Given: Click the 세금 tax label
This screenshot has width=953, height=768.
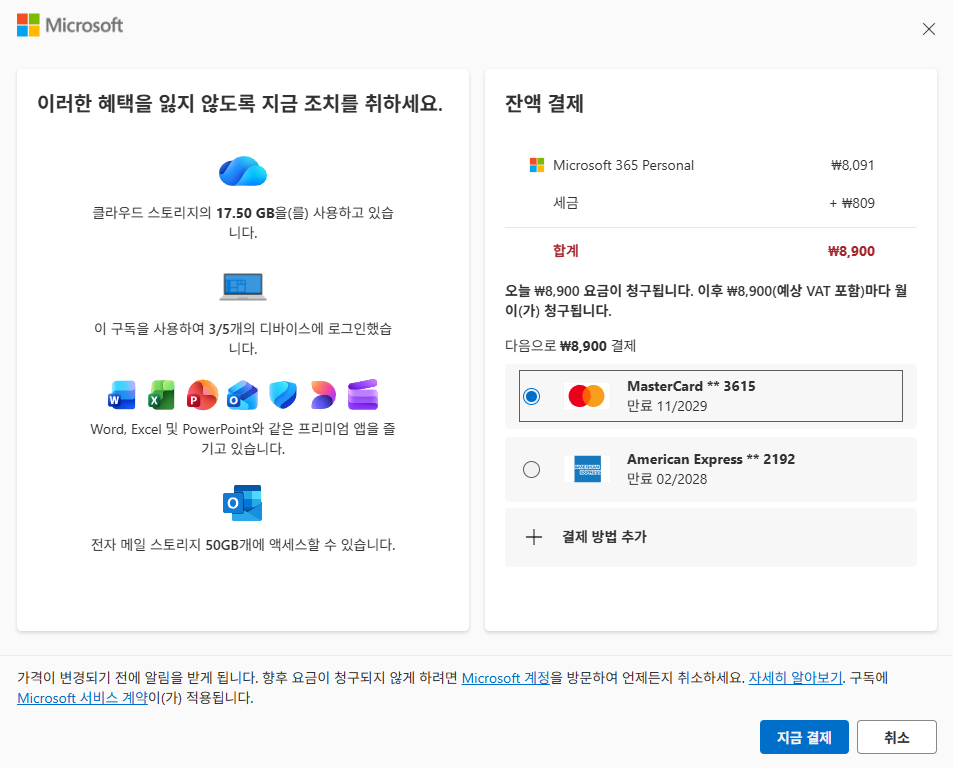Looking at the screenshot, I should point(565,203).
